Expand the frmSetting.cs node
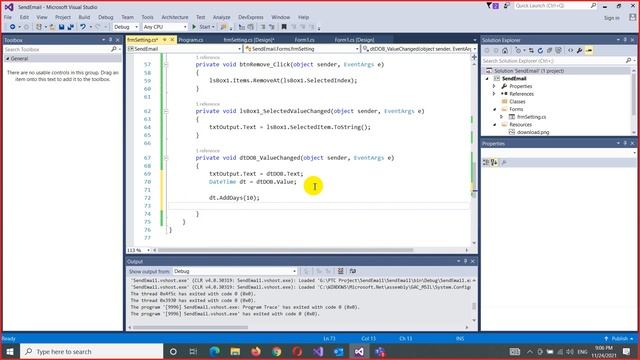 click(502, 117)
